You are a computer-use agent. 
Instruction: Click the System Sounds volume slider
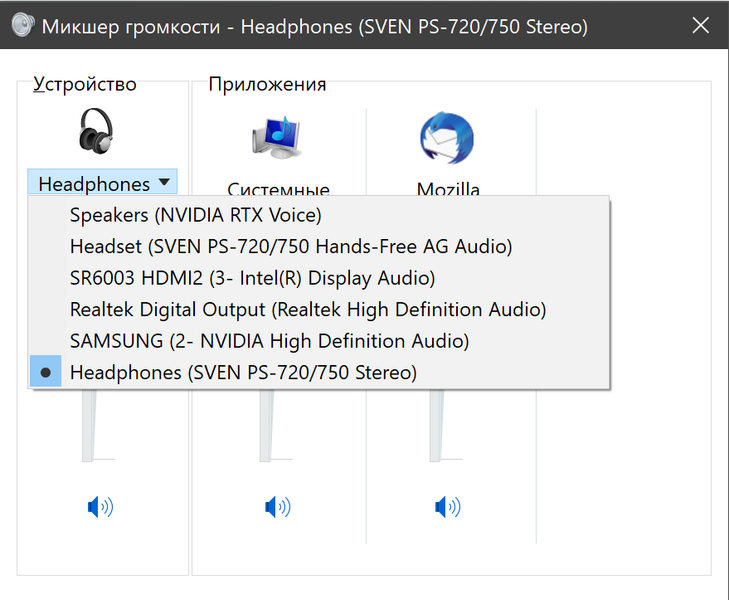(266, 425)
